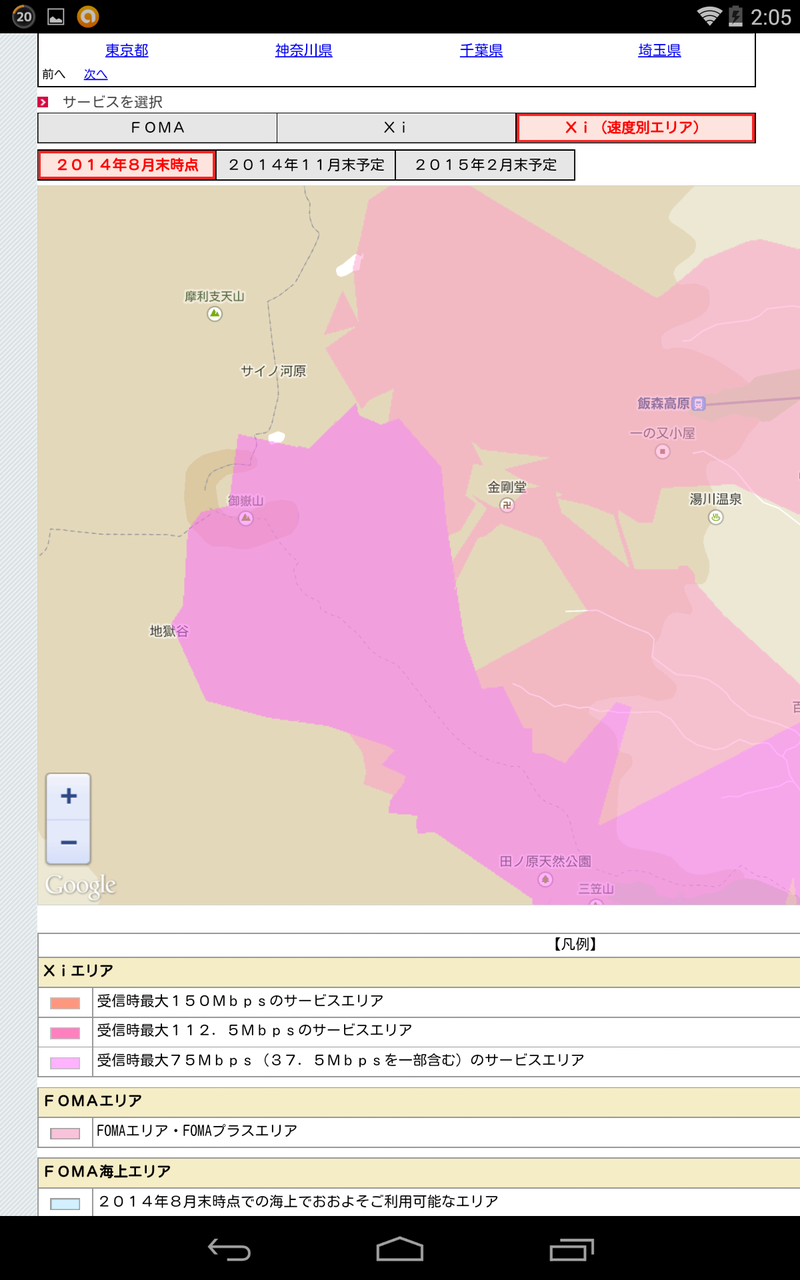
Task: Tap the 受信時最大150Mbps legend description
Action: point(240,1001)
